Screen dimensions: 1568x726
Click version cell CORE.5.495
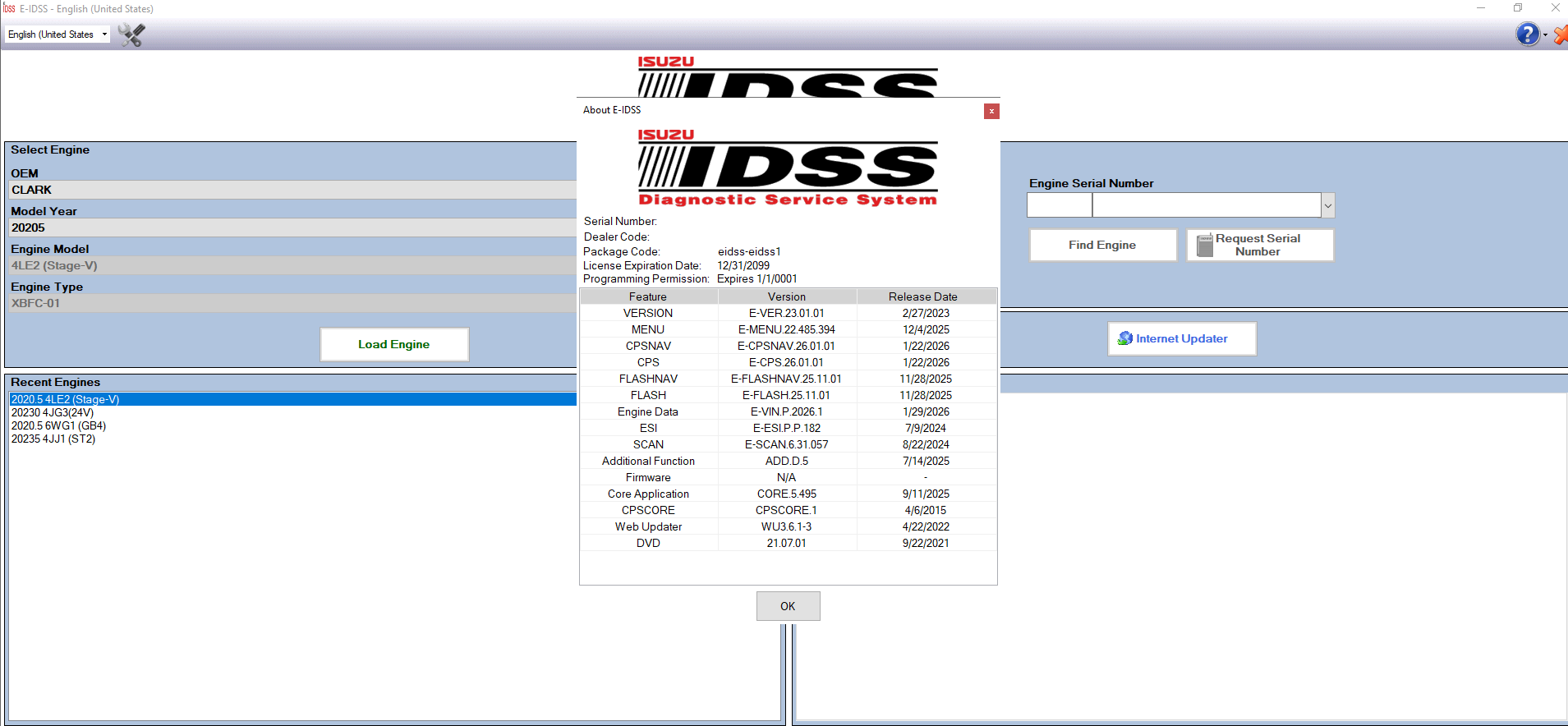pyautogui.click(x=787, y=494)
